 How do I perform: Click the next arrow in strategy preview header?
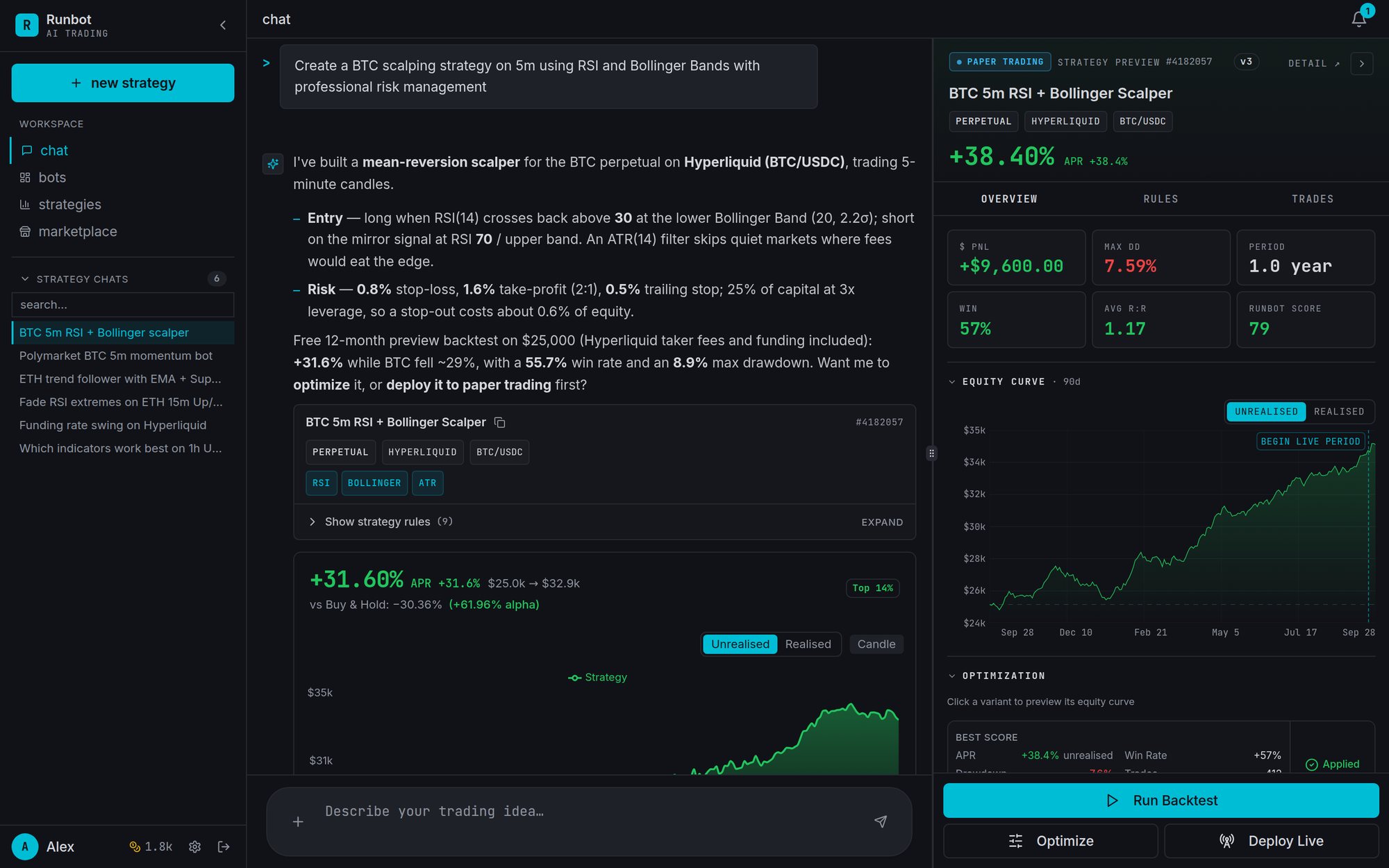[x=1361, y=63]
